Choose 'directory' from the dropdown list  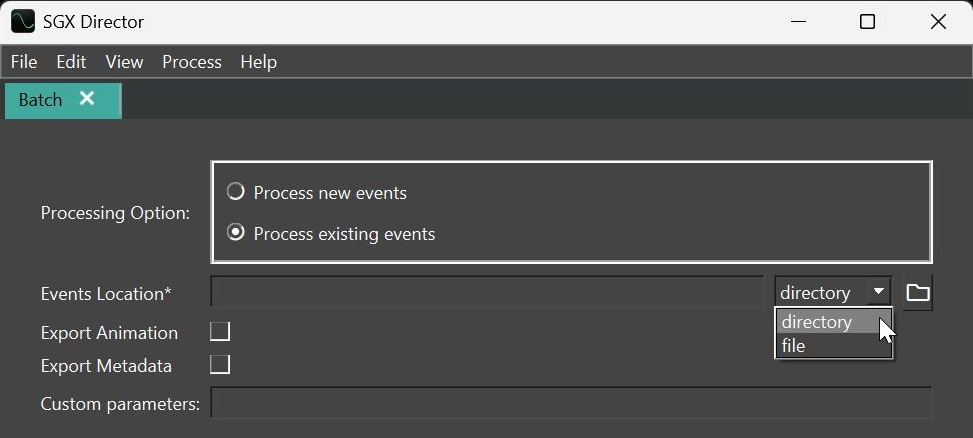point(817,322)
